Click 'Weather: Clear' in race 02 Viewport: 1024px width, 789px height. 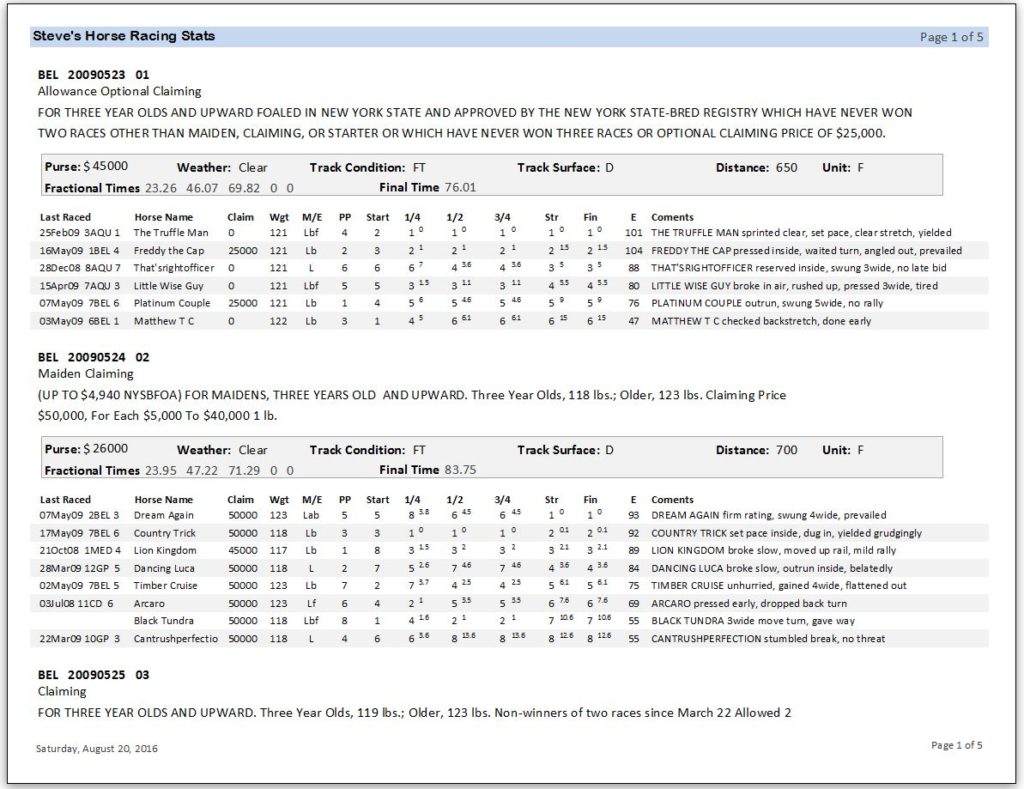[222, 450]
